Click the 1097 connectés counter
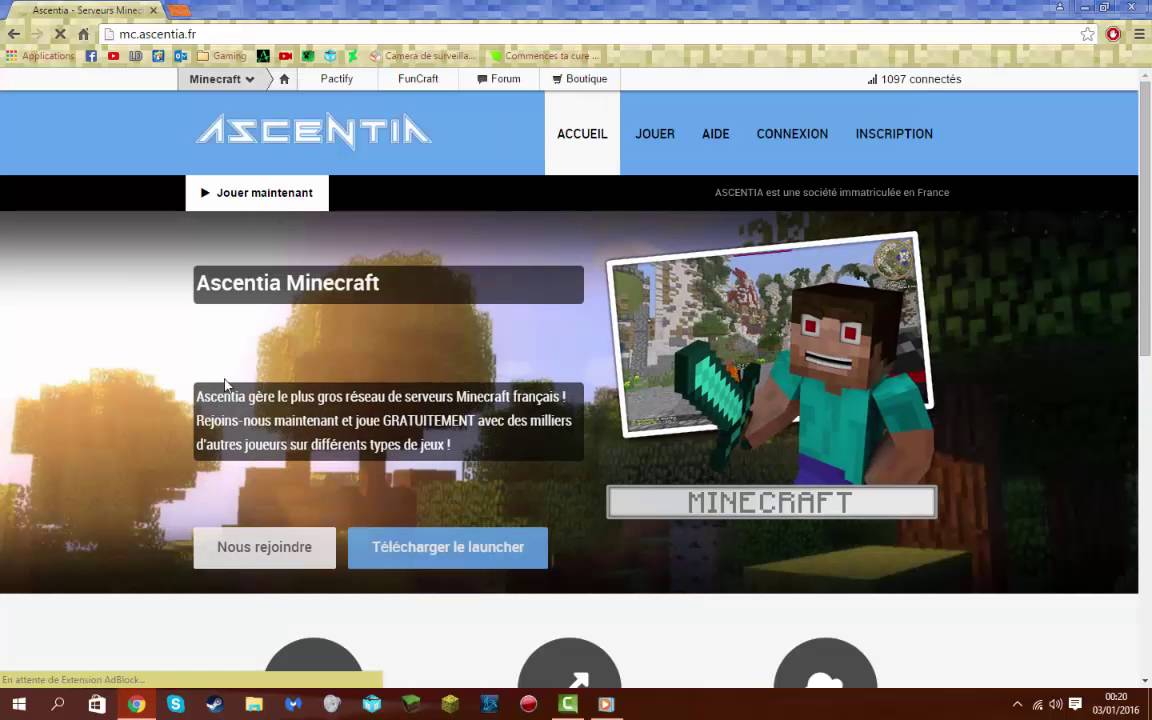The height and width of the screenshot is (720, 1152). [914, 79]
